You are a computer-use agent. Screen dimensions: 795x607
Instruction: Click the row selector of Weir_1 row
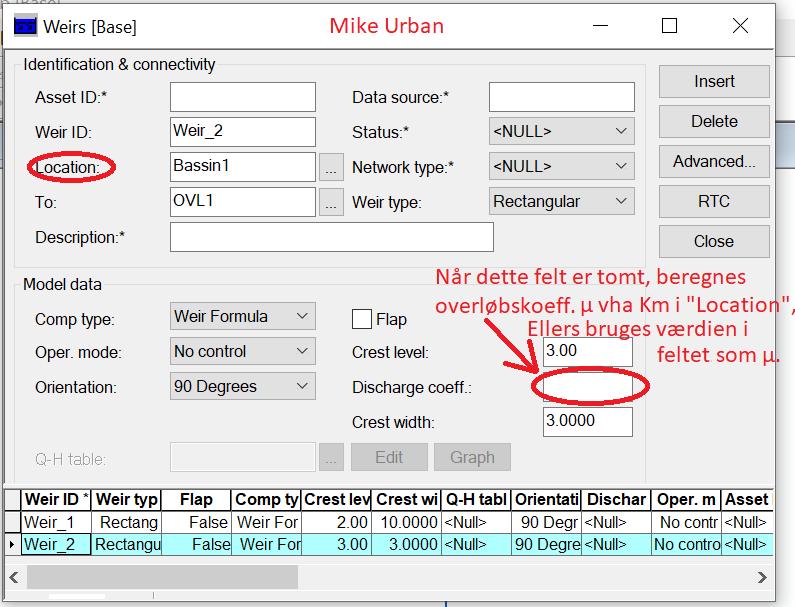coord(12,522)
